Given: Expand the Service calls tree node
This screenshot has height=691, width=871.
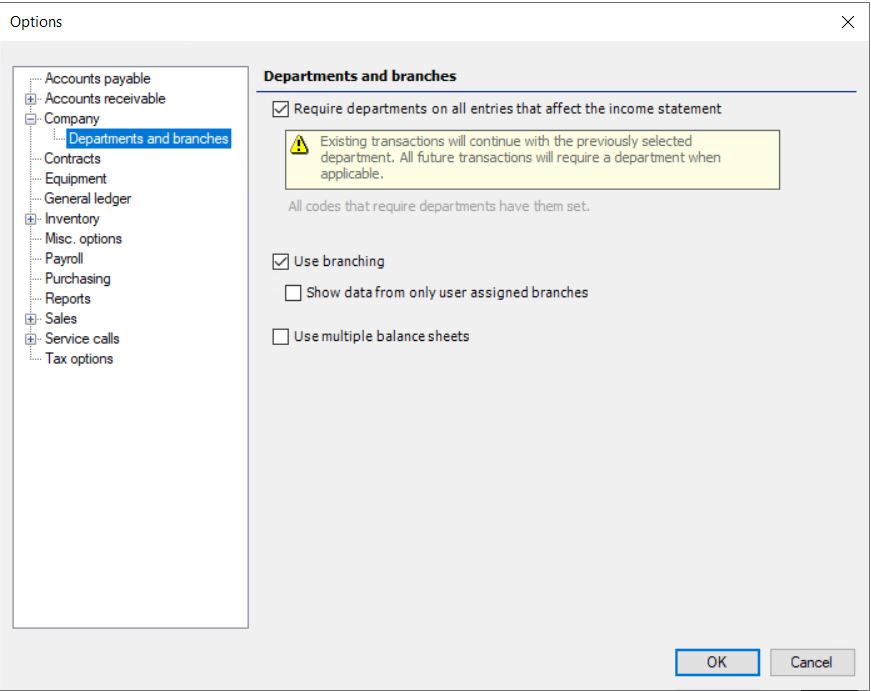Looking at the screenshot, I should [31, 339].
